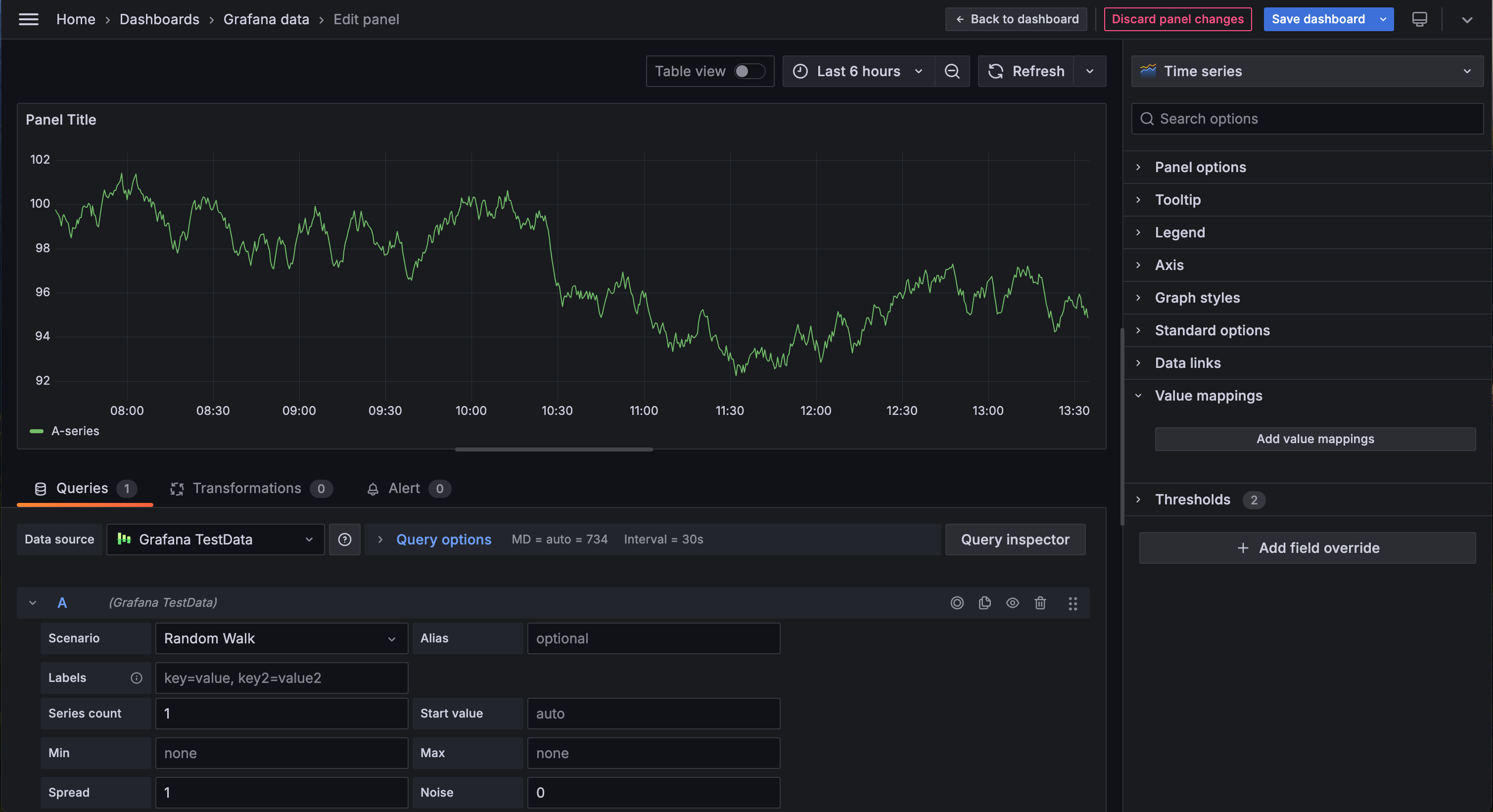Click Add value mappings button
Viewport: 1493px width, 812px height.
click(x=1314, y=439)
